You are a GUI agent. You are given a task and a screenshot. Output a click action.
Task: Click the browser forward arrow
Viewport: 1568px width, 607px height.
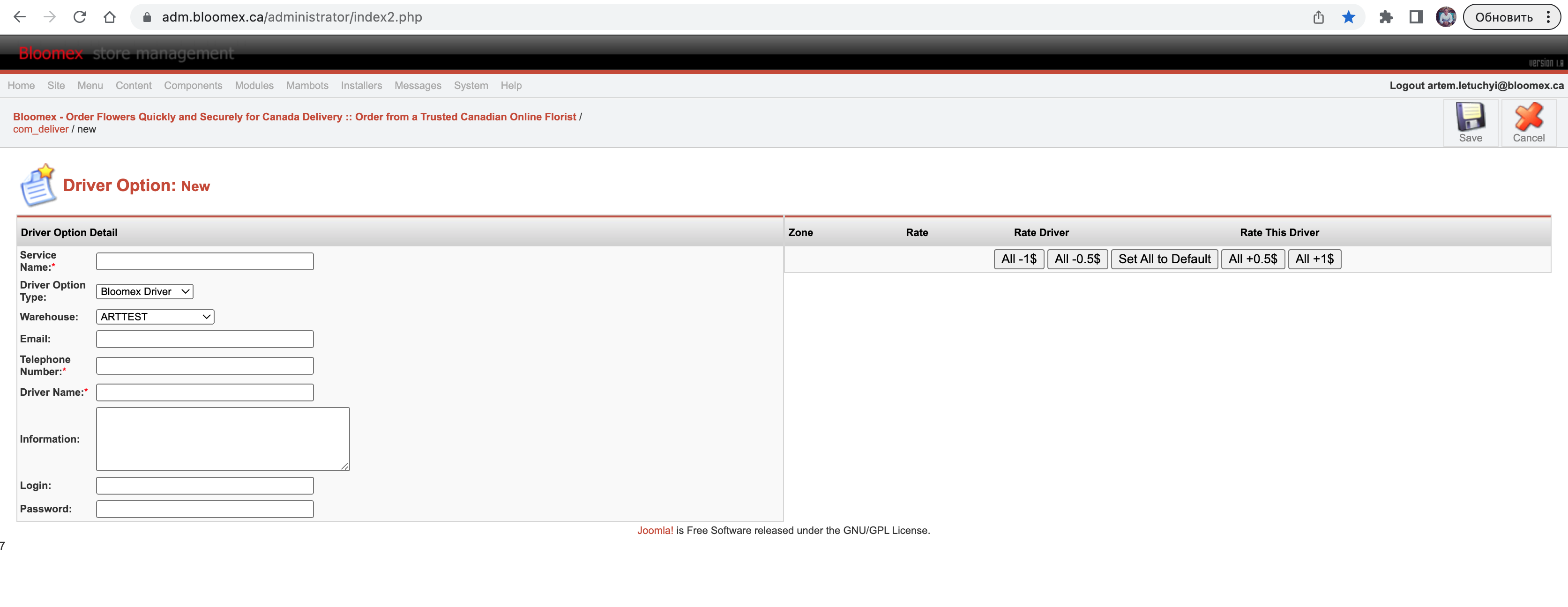click(x=49, y=17)
